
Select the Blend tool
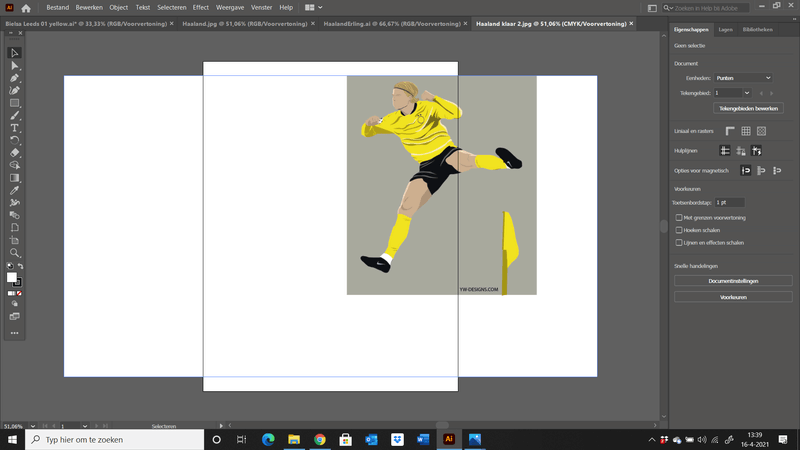[x=14, y=215]
